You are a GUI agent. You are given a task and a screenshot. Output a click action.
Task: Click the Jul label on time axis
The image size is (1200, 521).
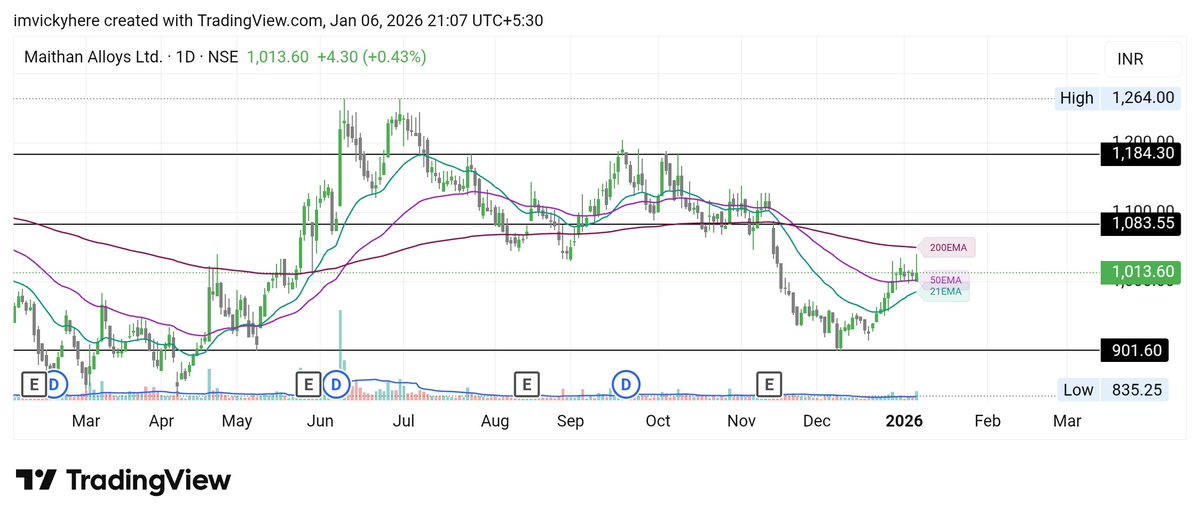point(403,421)
